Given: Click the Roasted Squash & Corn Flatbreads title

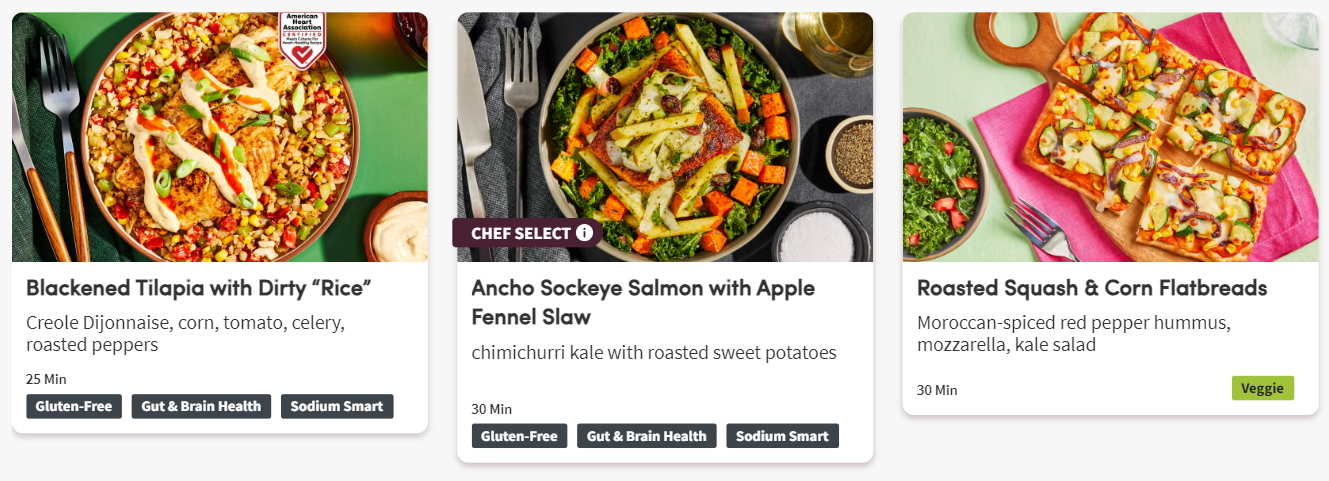Looking at the screenshot, I should point(1092,288).
